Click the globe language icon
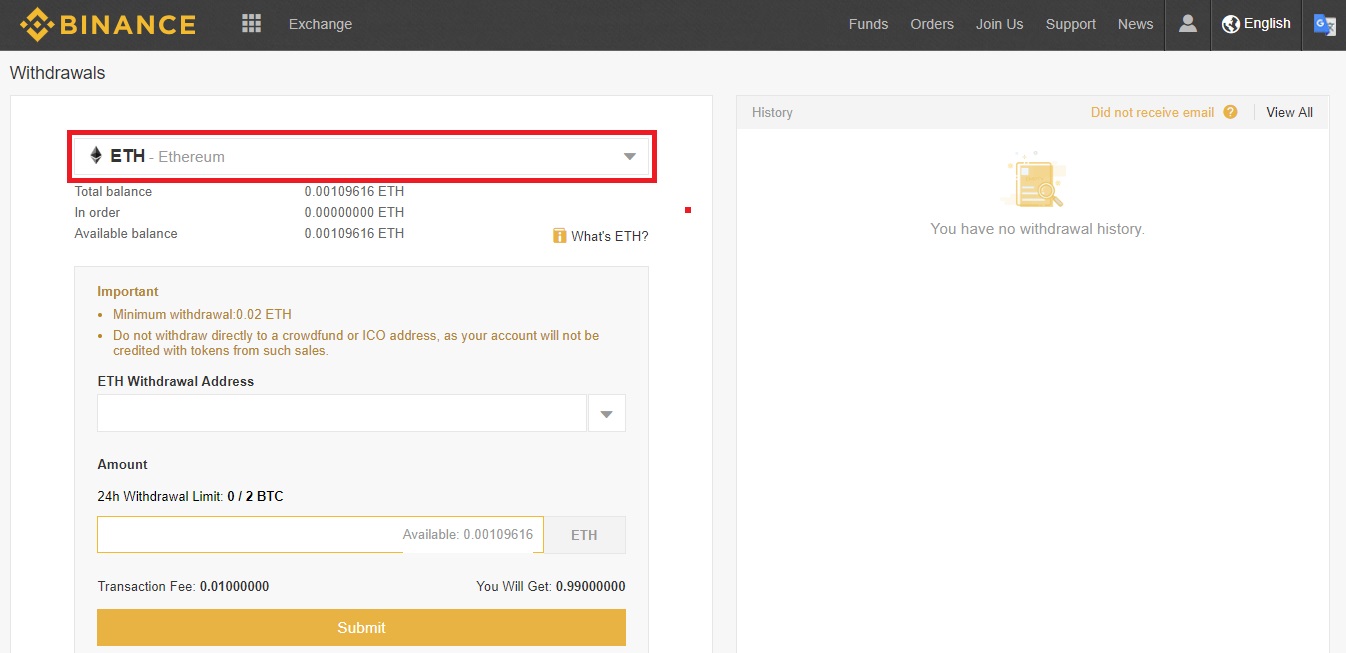Screen dimensions: 1346x653 pyautogui.click(x=1230, y=23)
